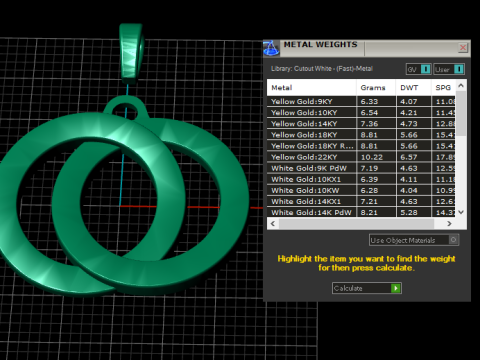Click the 6.33 grams value

(x=369, y=102)
